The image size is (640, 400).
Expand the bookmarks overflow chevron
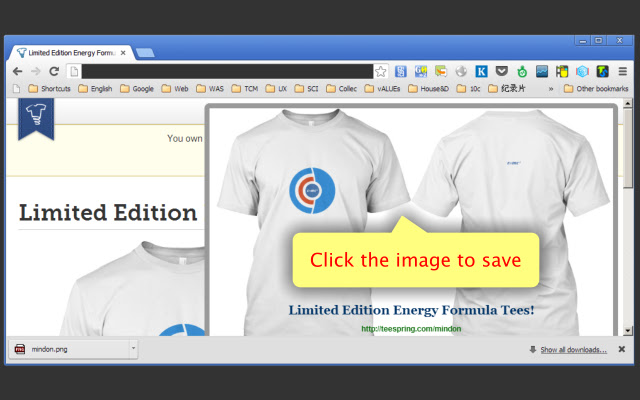coord(551,89)
